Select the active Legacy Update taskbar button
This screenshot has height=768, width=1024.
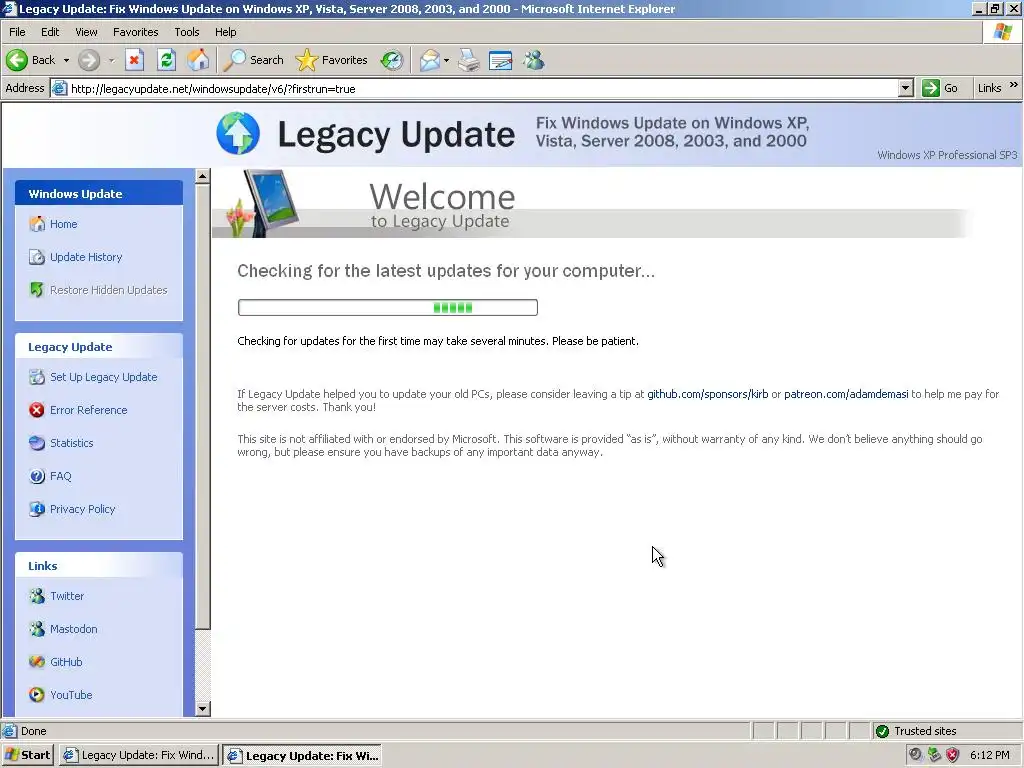(x=302, y=755)
